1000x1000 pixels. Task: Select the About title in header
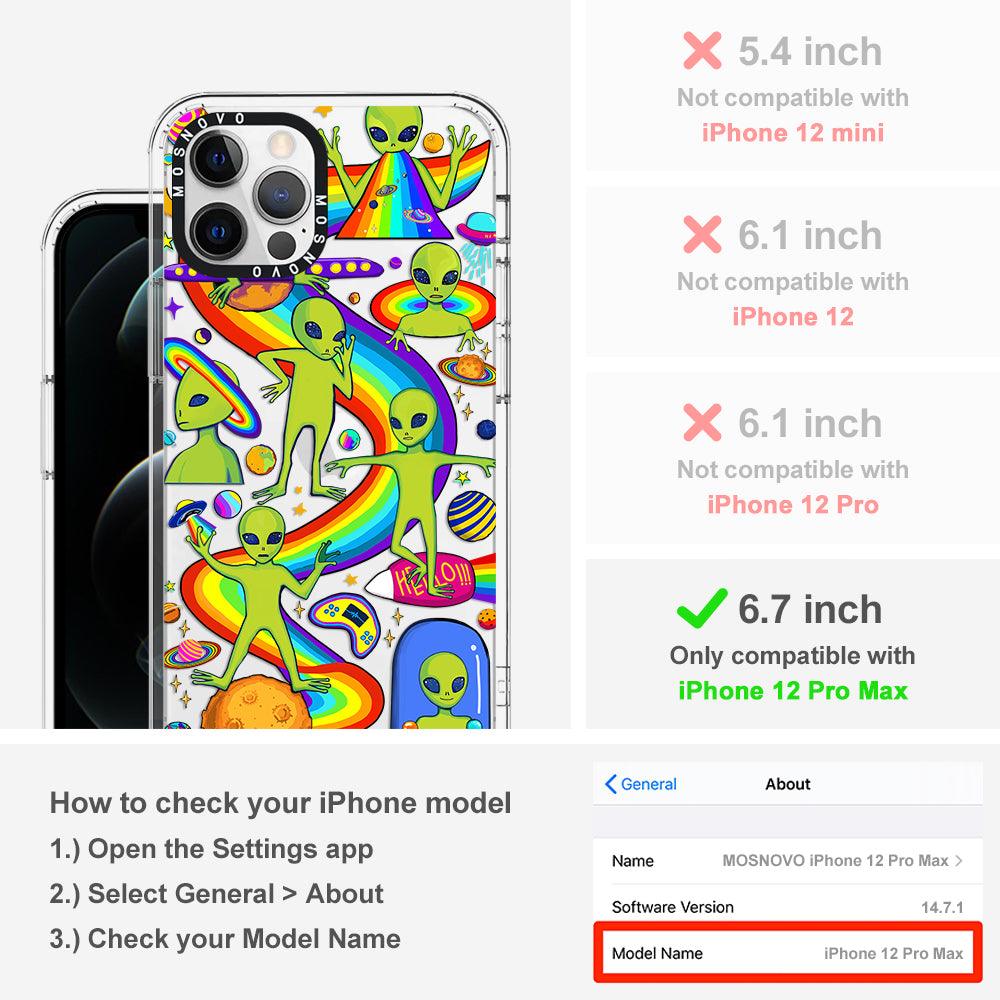point(788,784)
